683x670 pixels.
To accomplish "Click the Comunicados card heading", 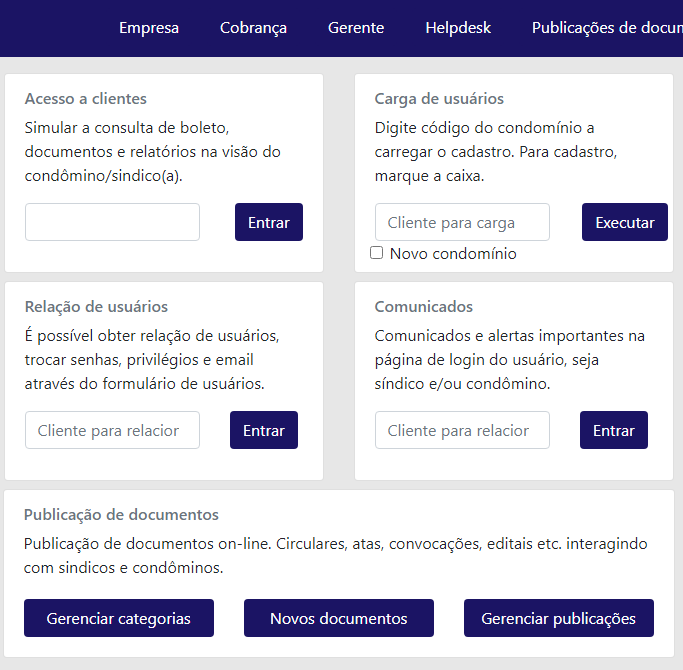I will [x=424, y=307].
